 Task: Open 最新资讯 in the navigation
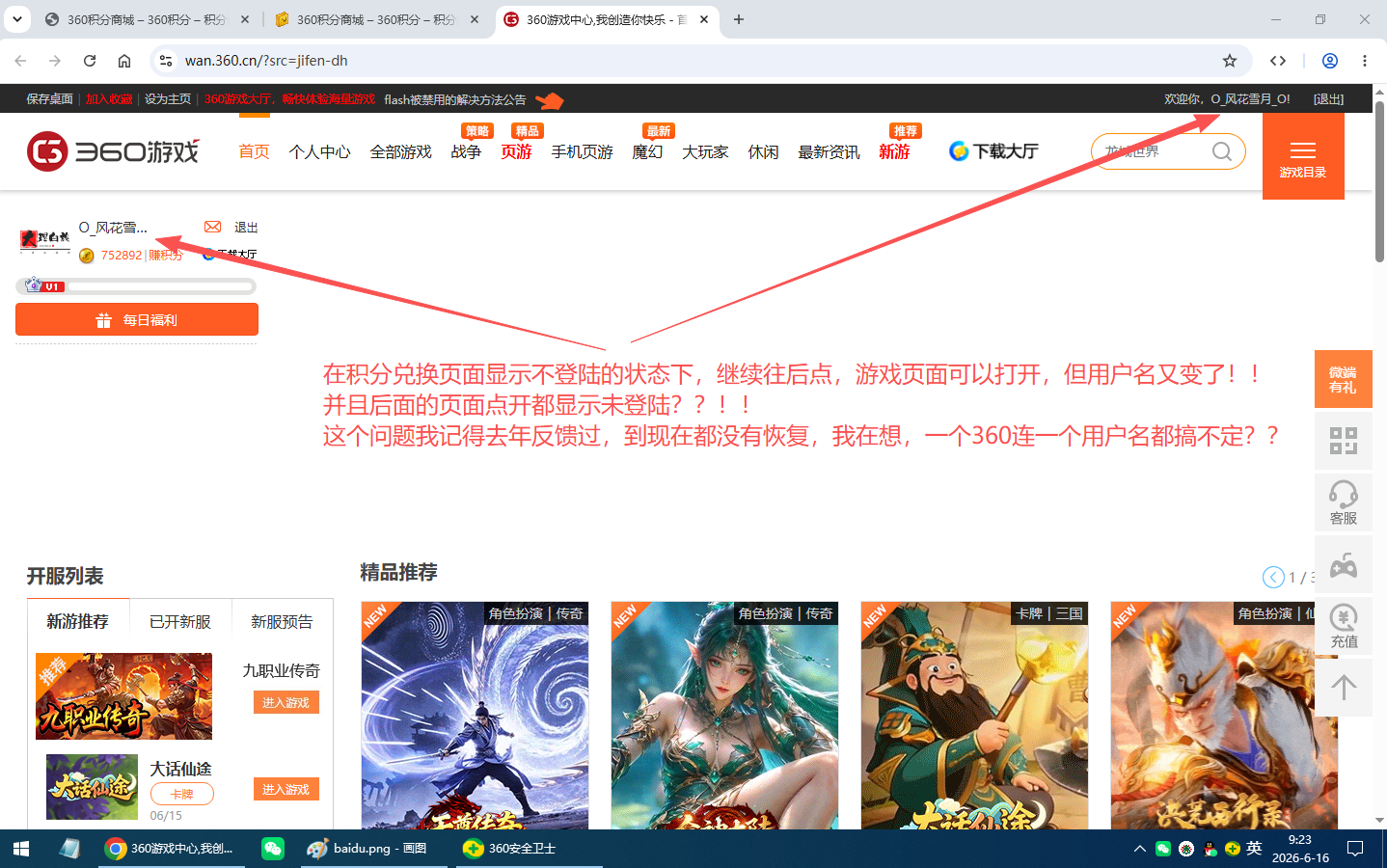point(829,151)
